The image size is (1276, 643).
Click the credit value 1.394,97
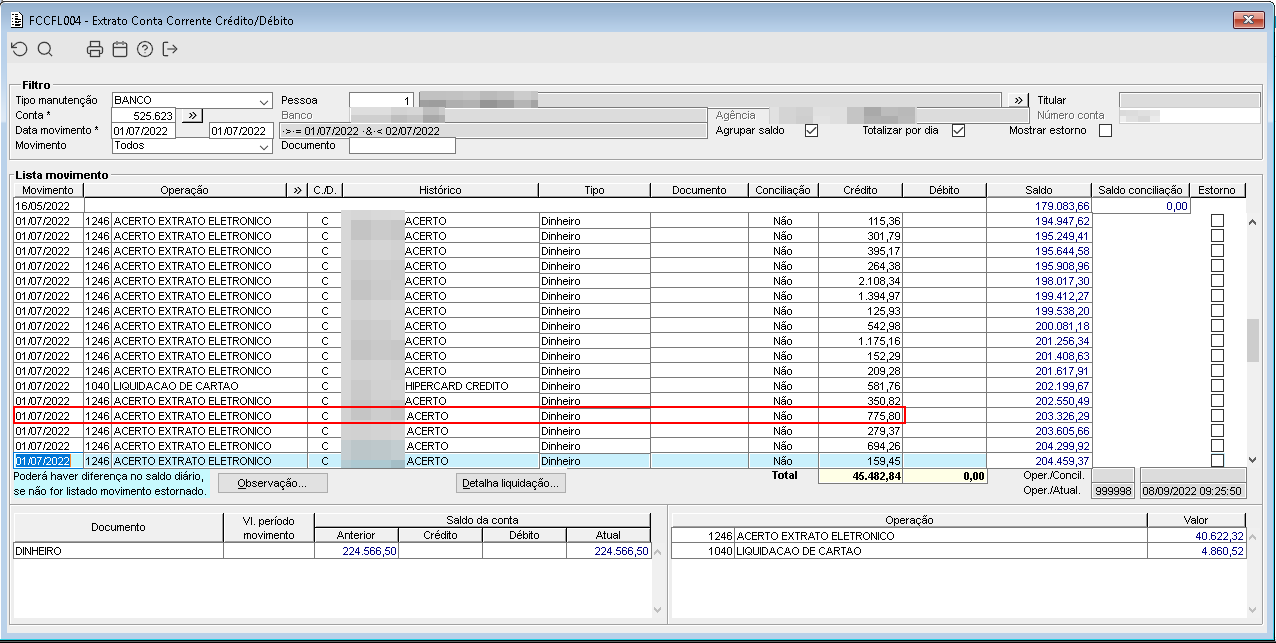coord(879,296)
